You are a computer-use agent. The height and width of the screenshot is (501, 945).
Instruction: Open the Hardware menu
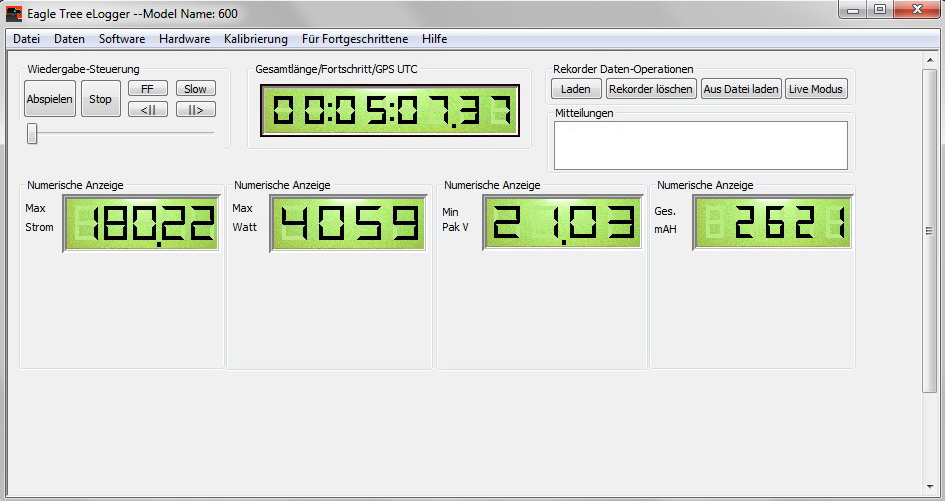[x=184, y=39]
